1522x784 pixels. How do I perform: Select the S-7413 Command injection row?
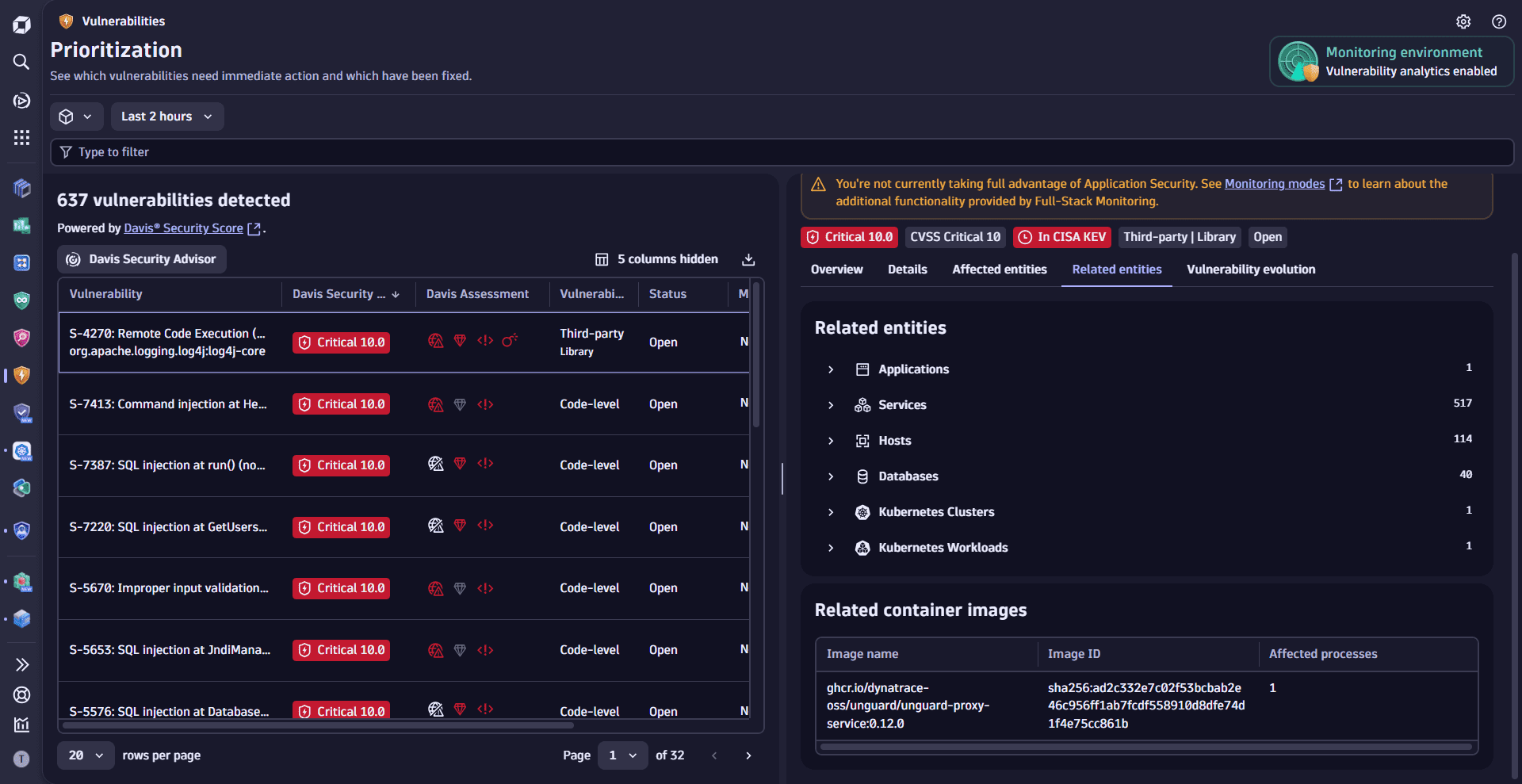coord(403,404)
